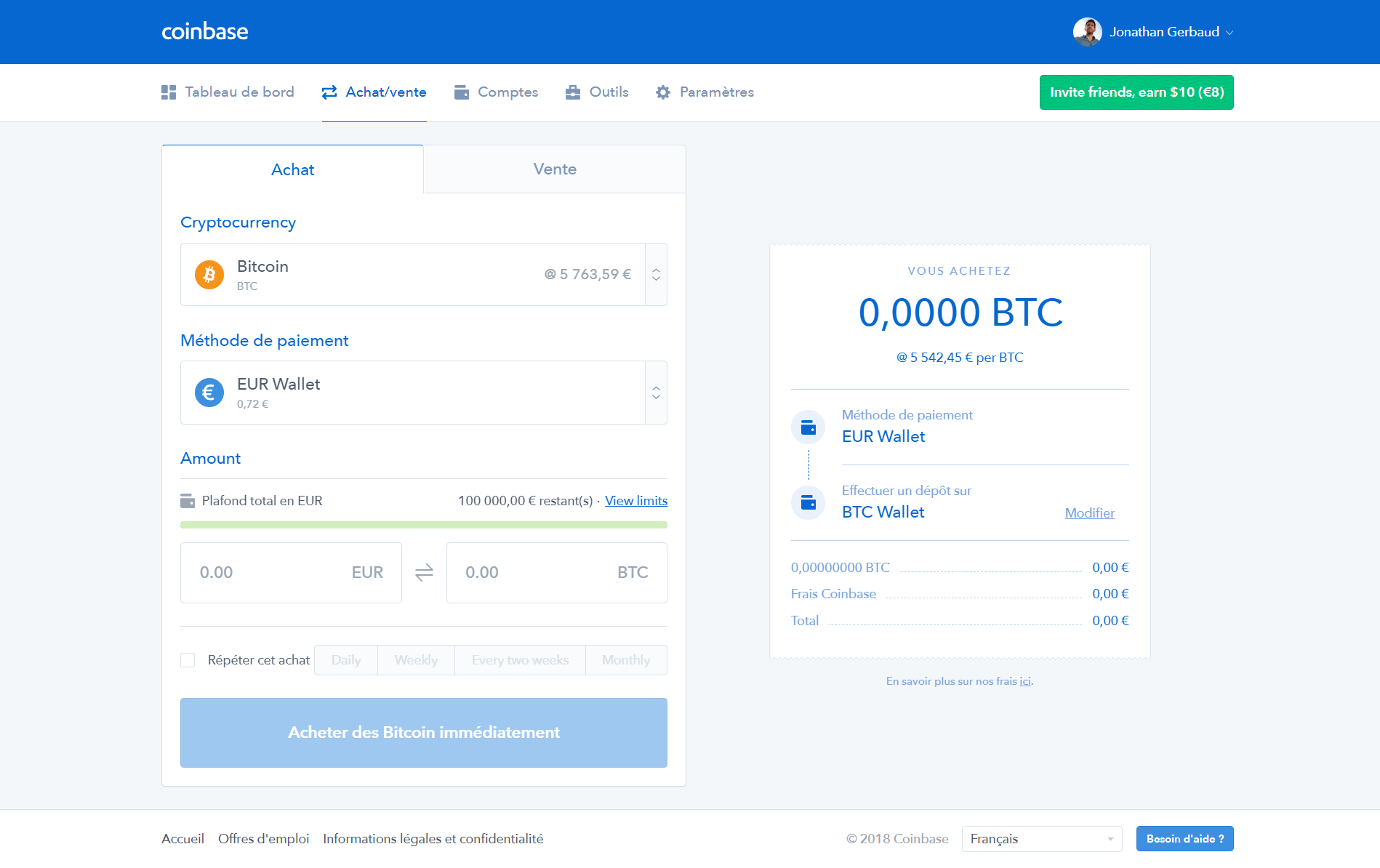1380x868 pixels.
Task: Click the Tableau de bord grid icon
Action: [169, 92]
